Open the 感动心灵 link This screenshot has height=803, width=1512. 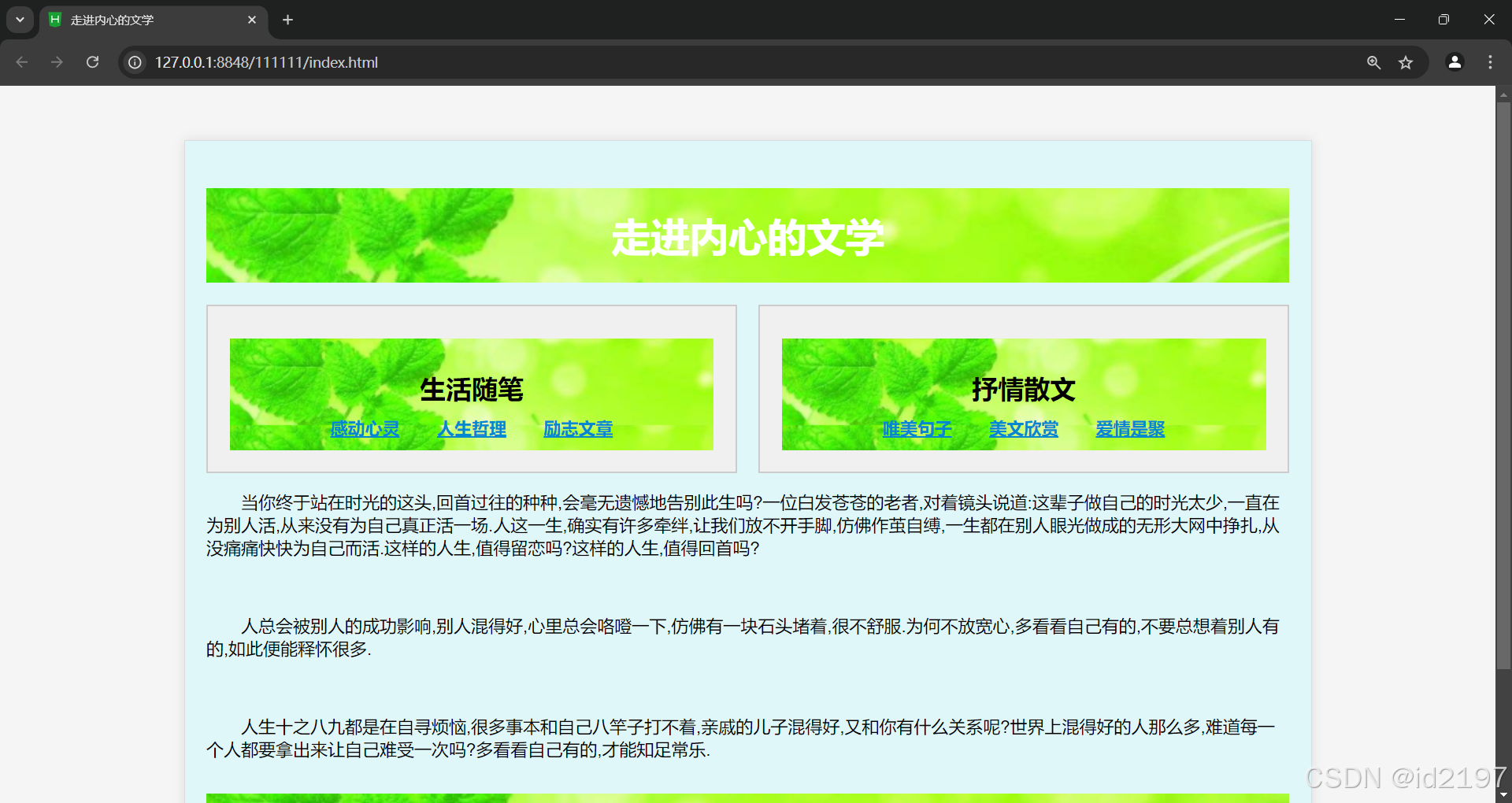pos(365,429)
